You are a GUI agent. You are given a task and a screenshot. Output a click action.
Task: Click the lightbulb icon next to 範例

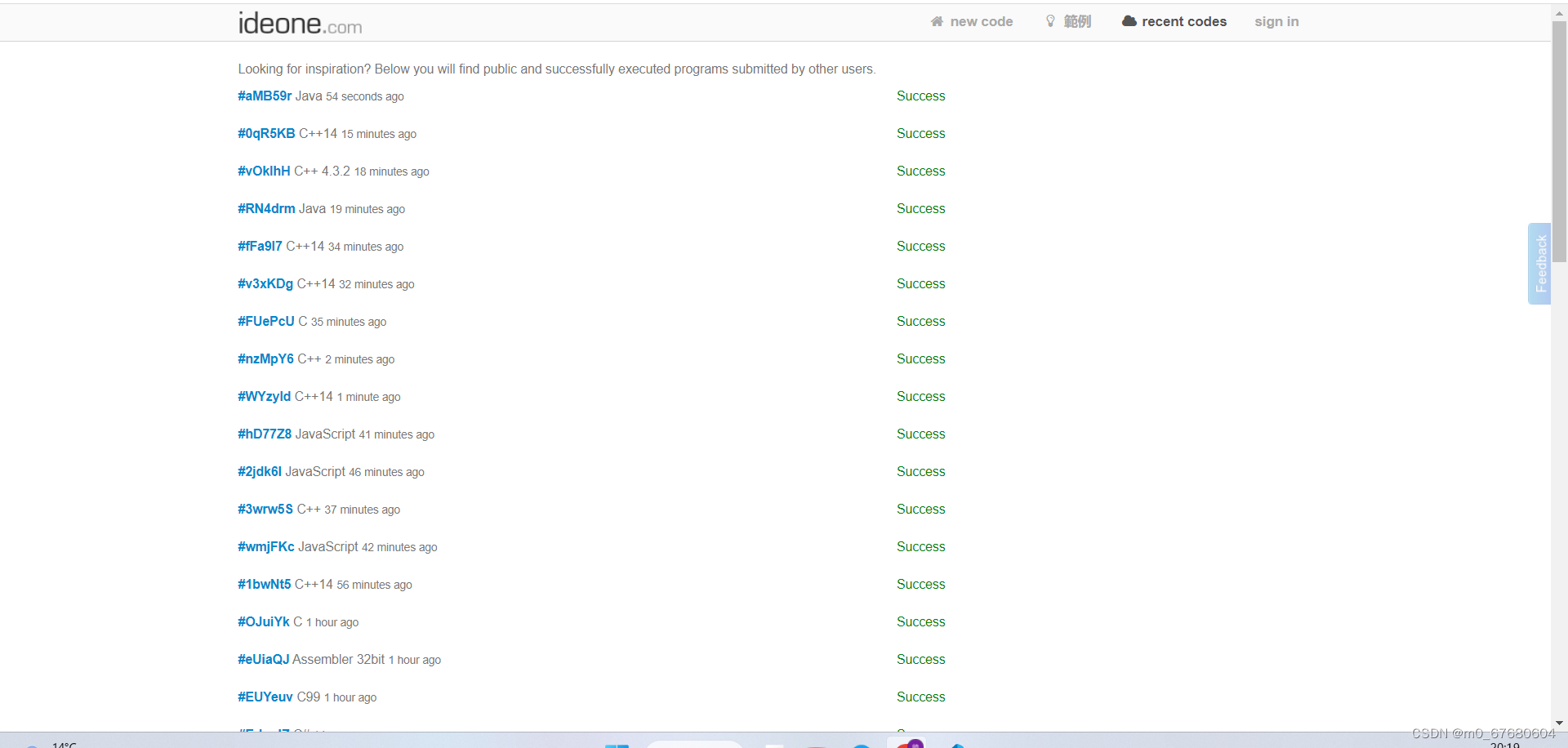1050,21
